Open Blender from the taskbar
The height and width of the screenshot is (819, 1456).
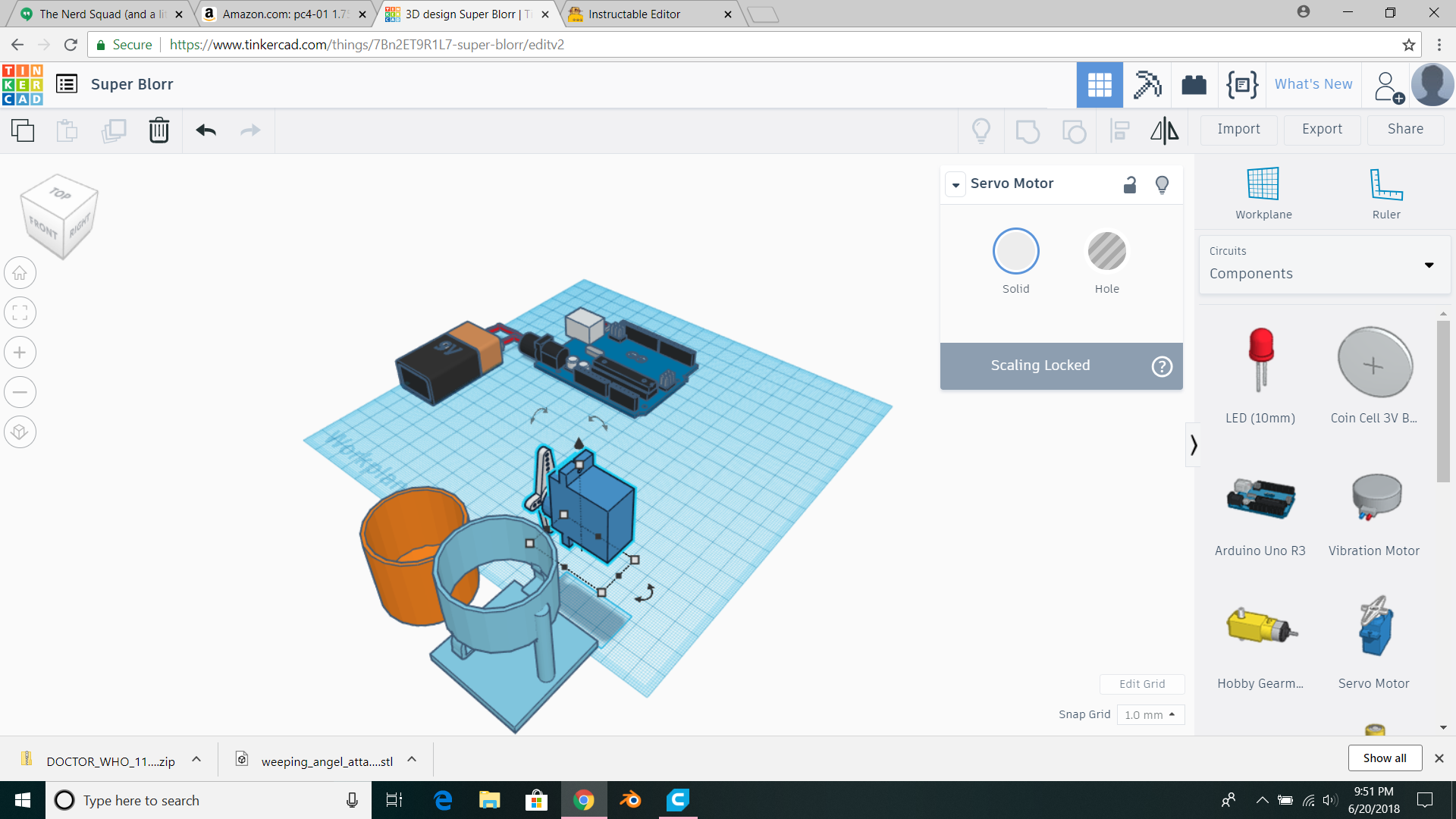[631, 800]
